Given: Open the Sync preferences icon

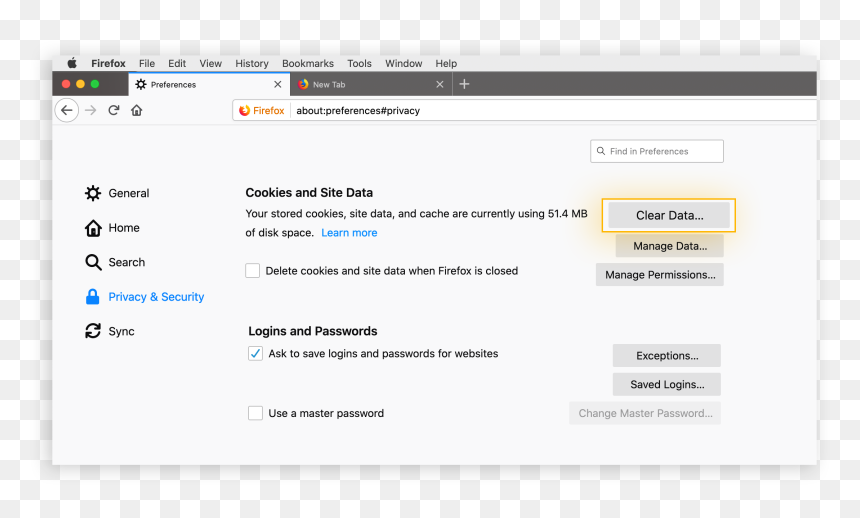Looking at the screenshot, I should pos(93,331).
